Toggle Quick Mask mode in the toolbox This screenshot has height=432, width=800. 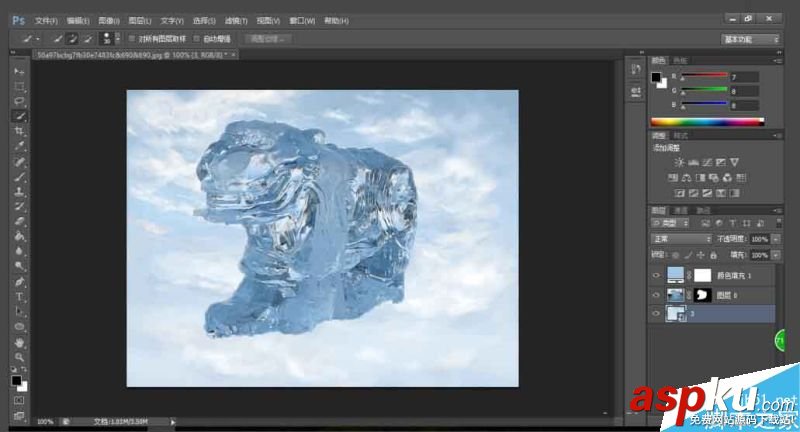coord(19,401)
